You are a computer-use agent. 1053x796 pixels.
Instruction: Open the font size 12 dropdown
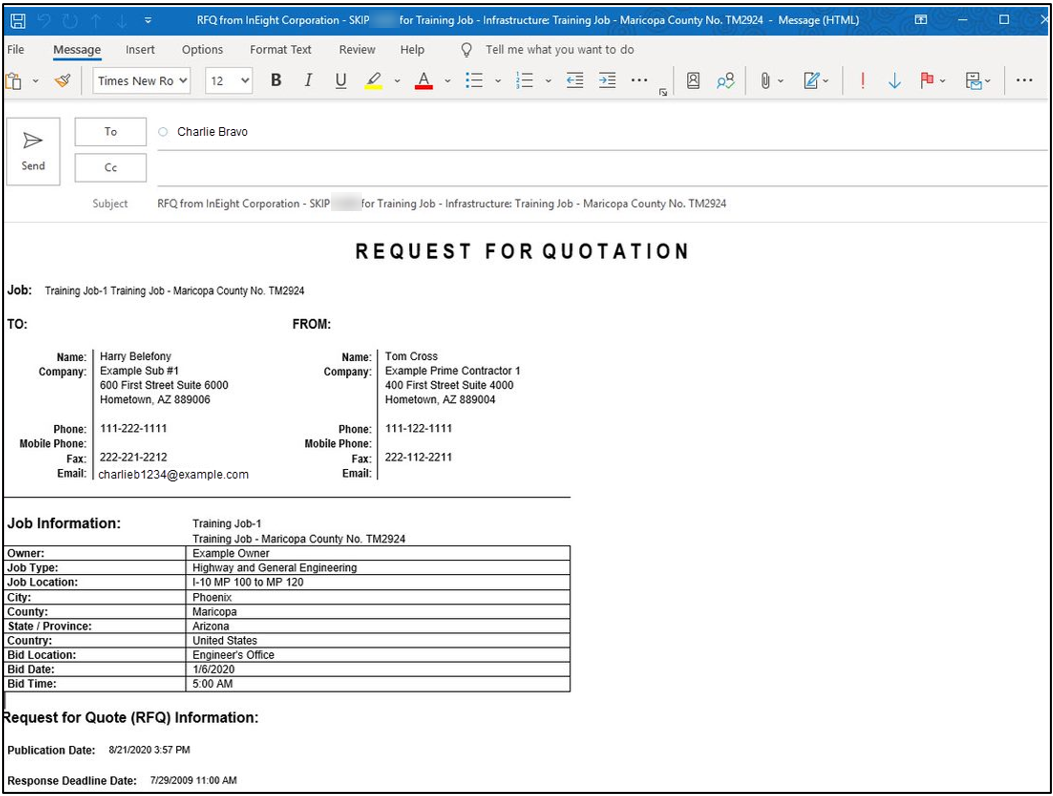click(x=228, y=81)
